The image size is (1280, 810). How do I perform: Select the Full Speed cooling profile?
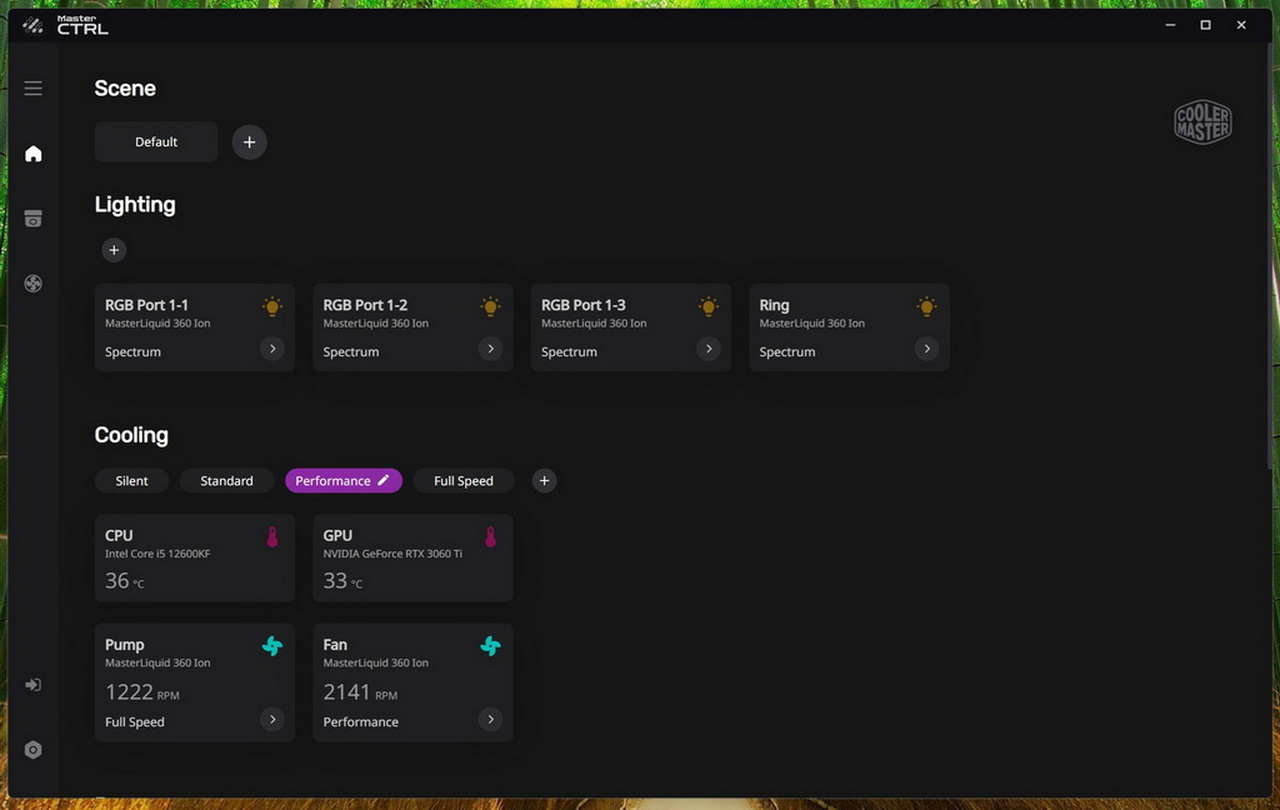pos(463,481)
